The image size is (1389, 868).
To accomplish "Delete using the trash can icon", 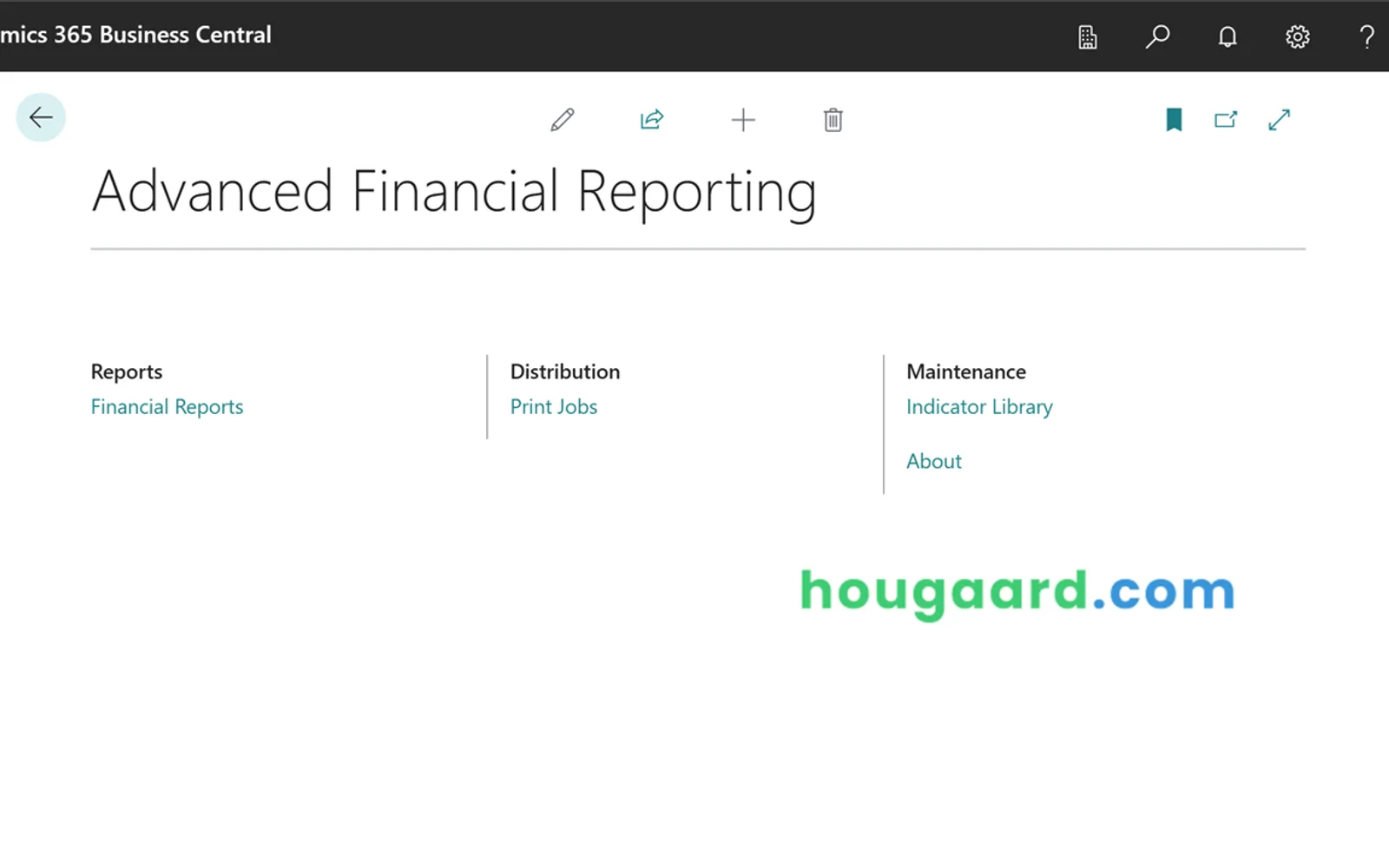I will (x=833, y=120).
